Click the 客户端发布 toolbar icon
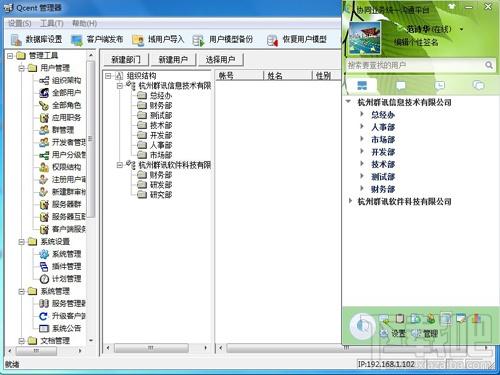This screenshot has height=375, width=500. 77,40
